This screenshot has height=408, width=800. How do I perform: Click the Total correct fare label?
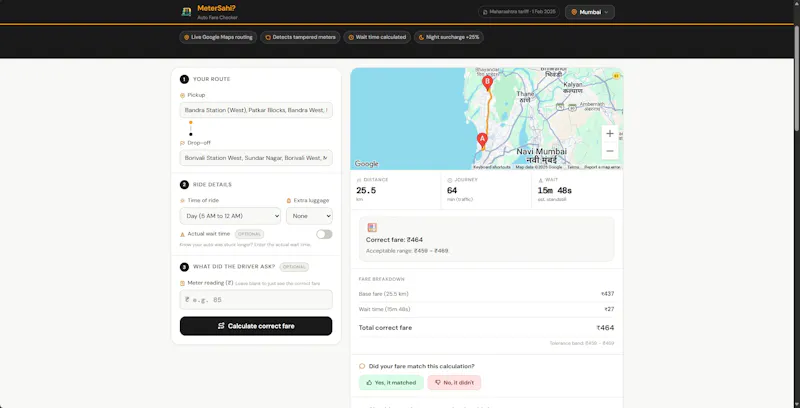pos(385,328)
